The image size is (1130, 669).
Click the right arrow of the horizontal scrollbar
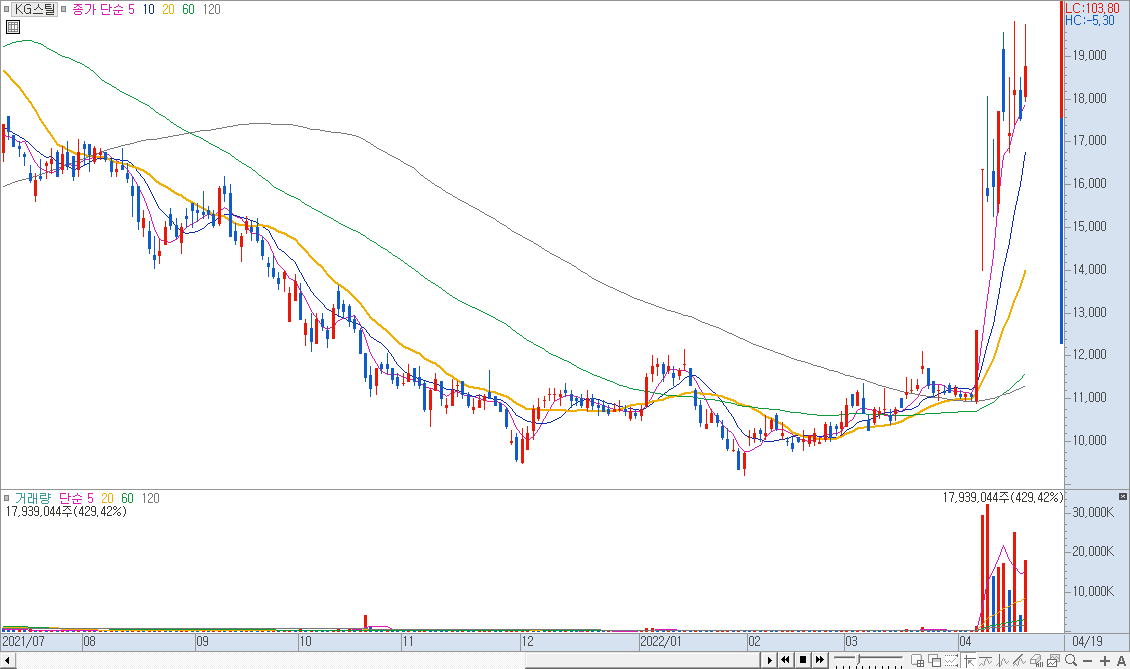coord(769,660)
